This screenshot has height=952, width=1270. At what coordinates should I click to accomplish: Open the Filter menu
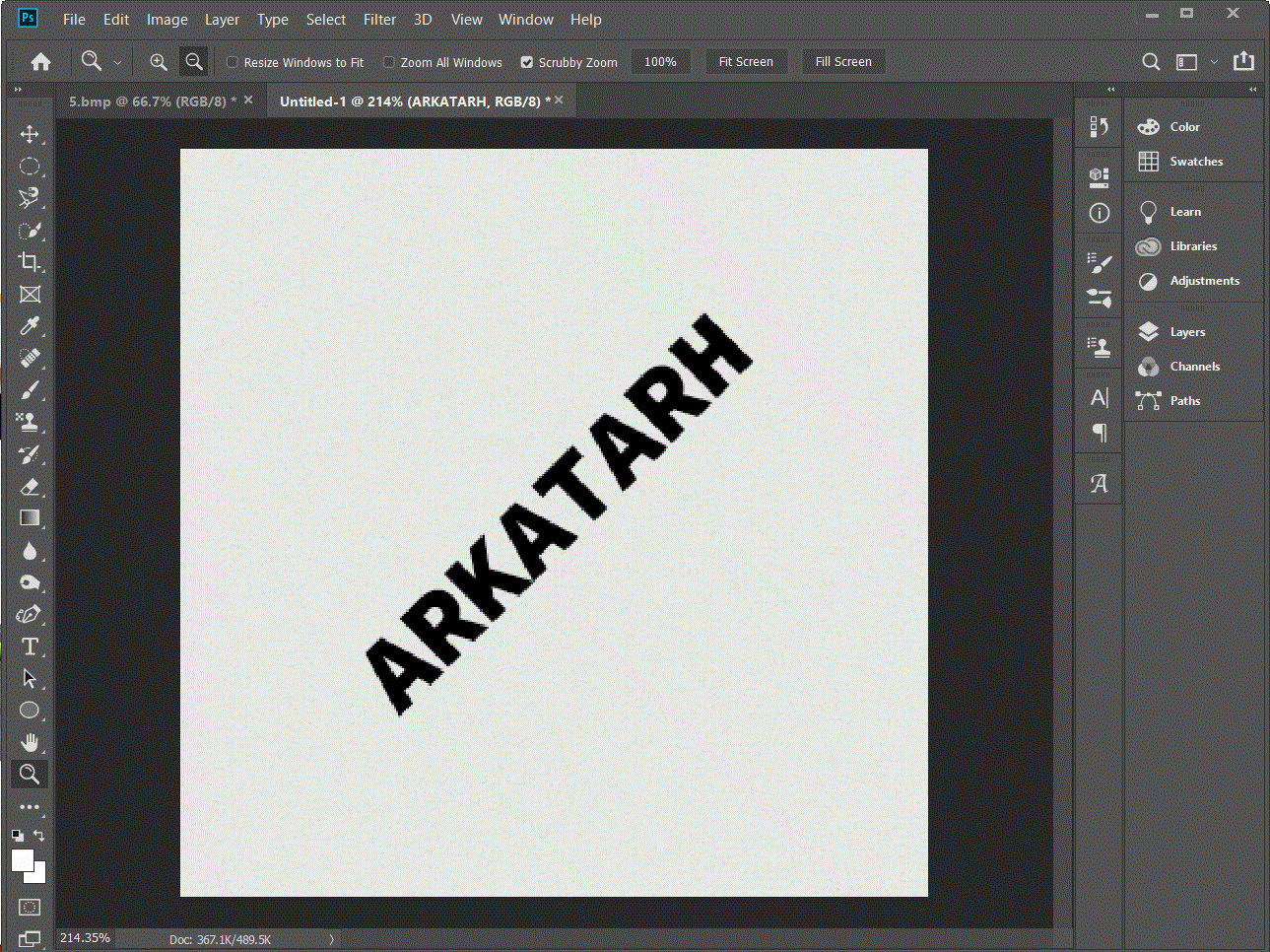click(379, 20)
